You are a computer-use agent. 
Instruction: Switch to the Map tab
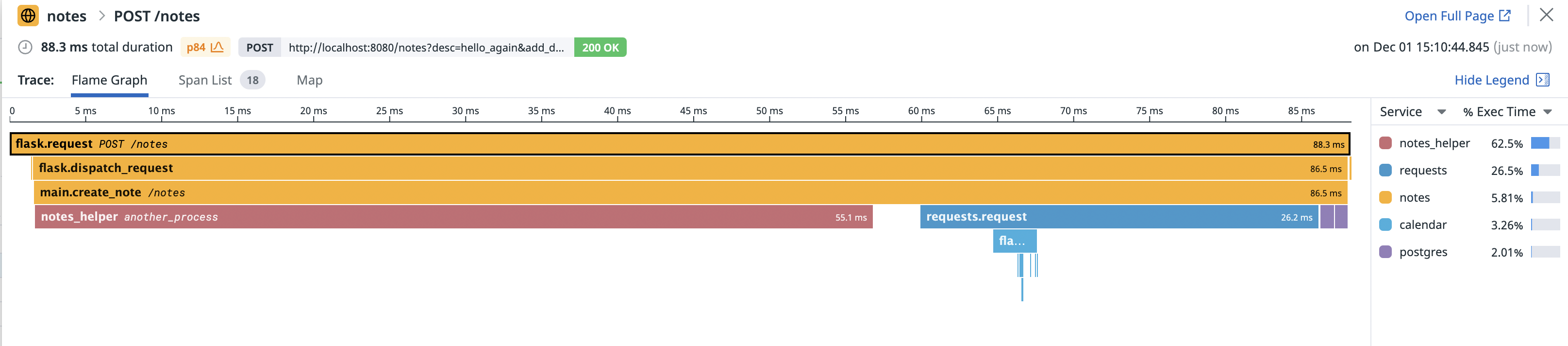309,80
